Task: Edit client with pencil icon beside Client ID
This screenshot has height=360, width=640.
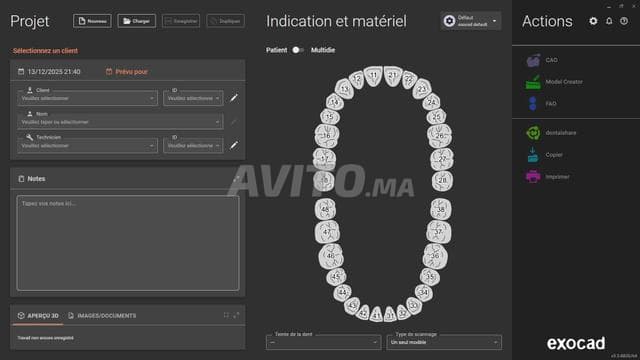Action: [x=234, y=98]
